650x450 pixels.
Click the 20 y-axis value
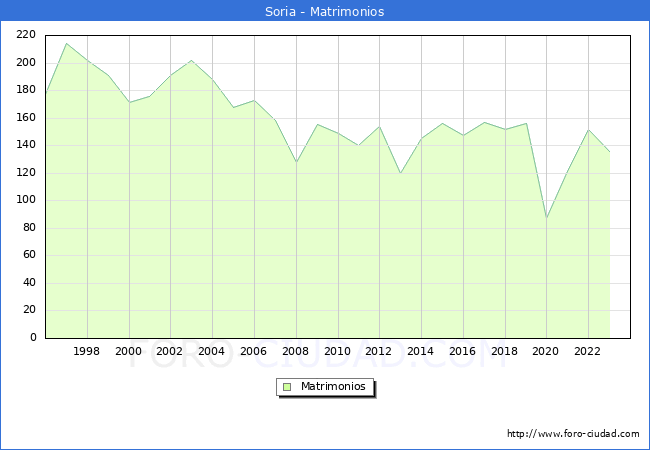click(29, 310)
